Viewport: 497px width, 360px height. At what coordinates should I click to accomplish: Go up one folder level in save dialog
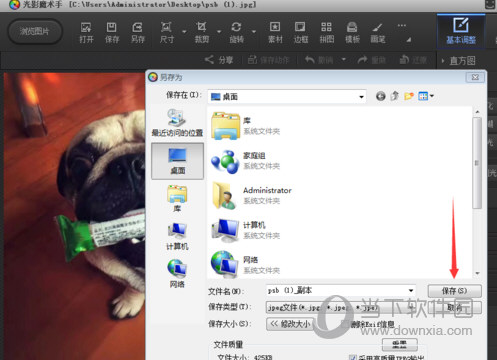(x=395, y=96)
